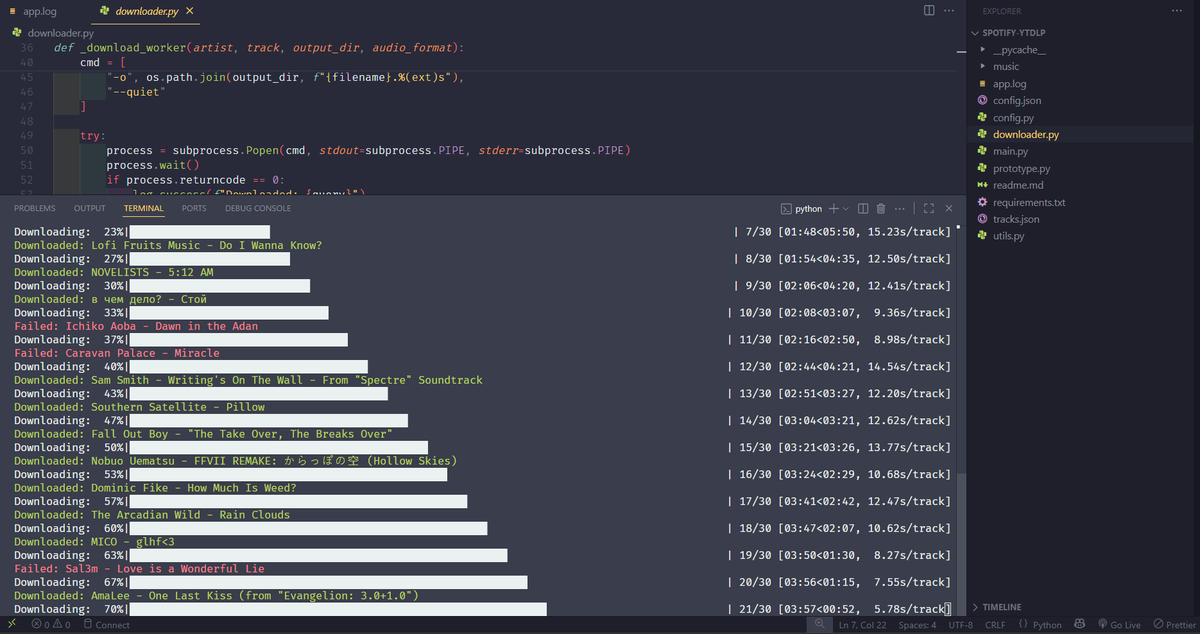Image resolution: width=1200 pixels, height=634 pixels.
Task: Click the 50% download progress bar
Action: point(278,447)
